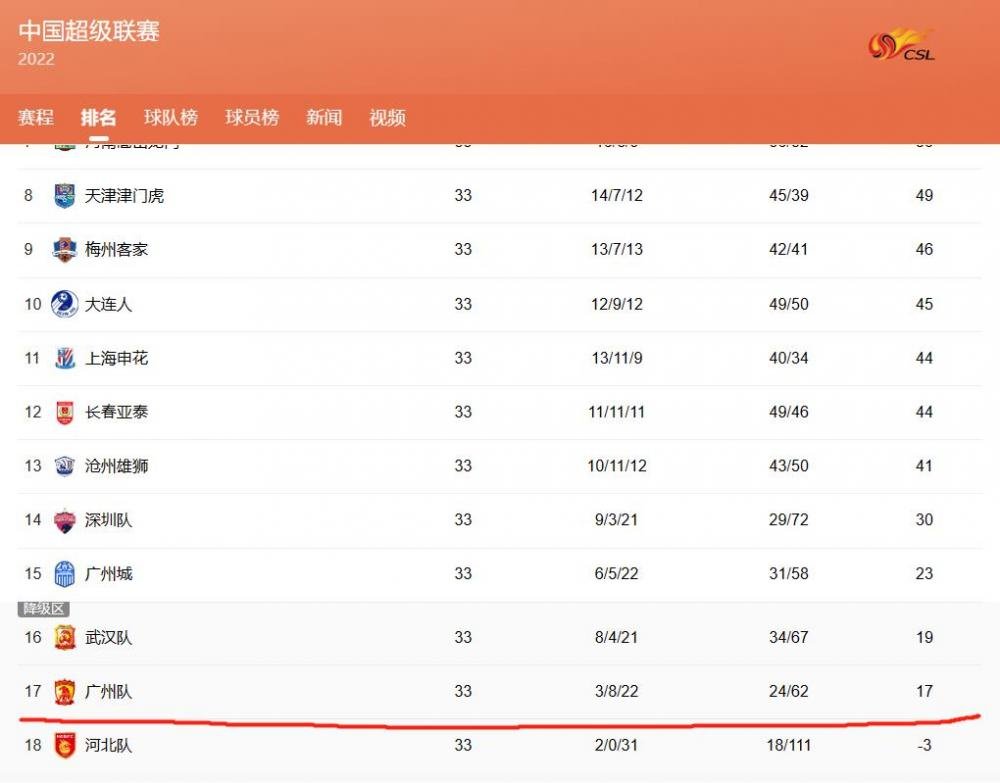Click goals 34/67 for 武汉队
1000x783 pixels.
[x=789, y=638]
